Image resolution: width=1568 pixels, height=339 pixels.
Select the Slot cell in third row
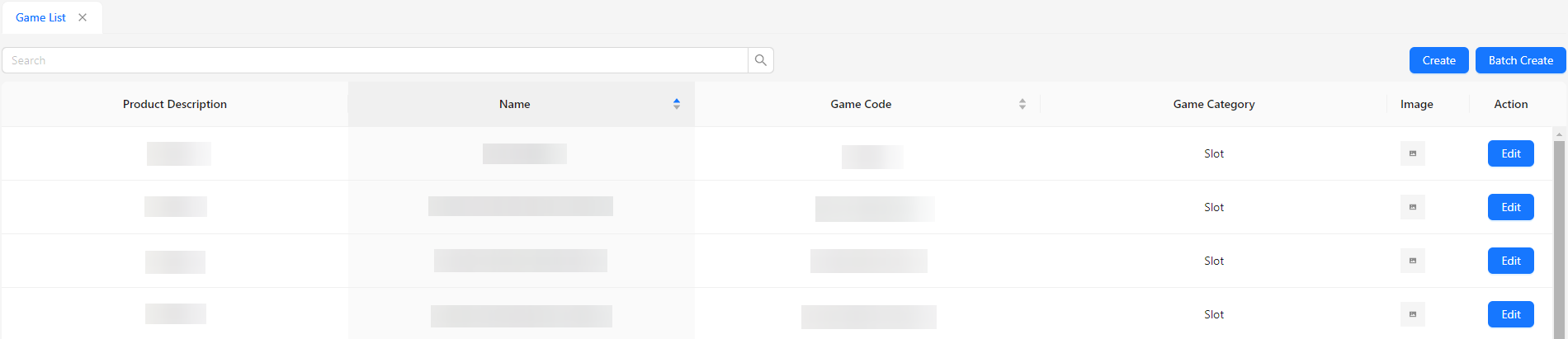pos(1214,261)
